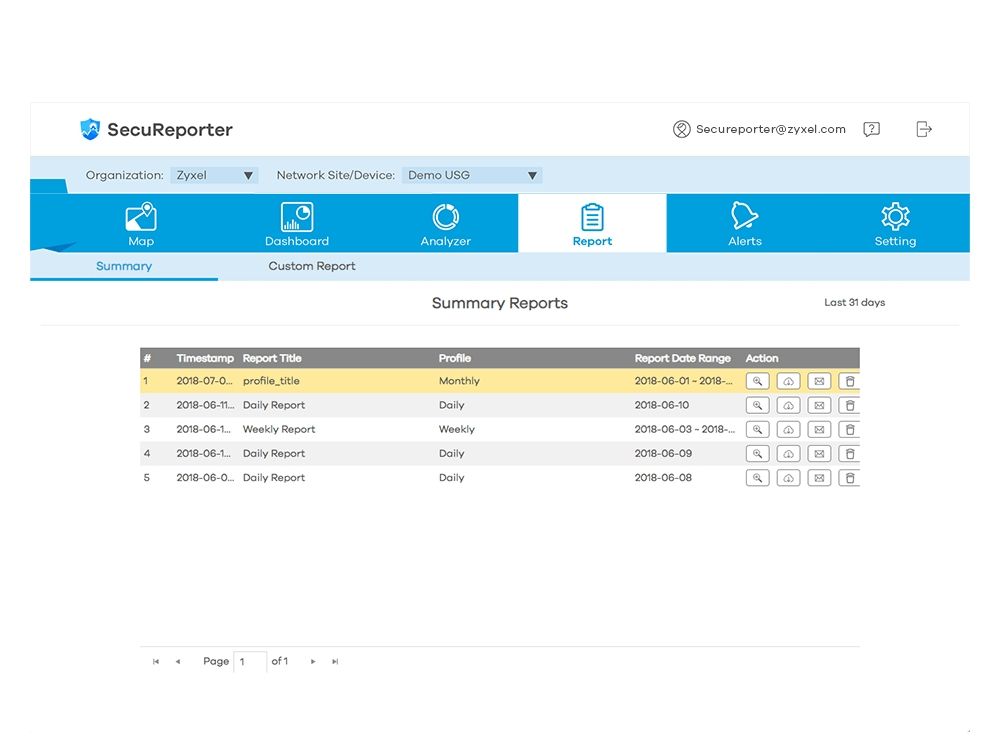Email the Daily Report for 2018-06-10
This screenshot has width=1000, height=750.
(819, 405)
